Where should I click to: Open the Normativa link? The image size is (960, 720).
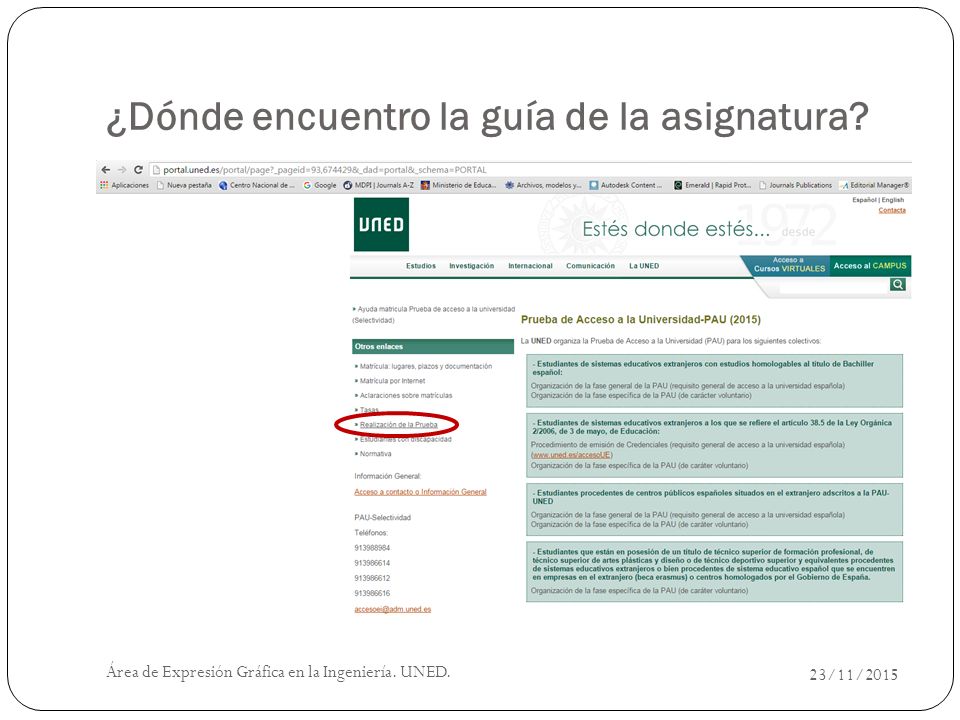pyautogui.click(x=375, y=454)
